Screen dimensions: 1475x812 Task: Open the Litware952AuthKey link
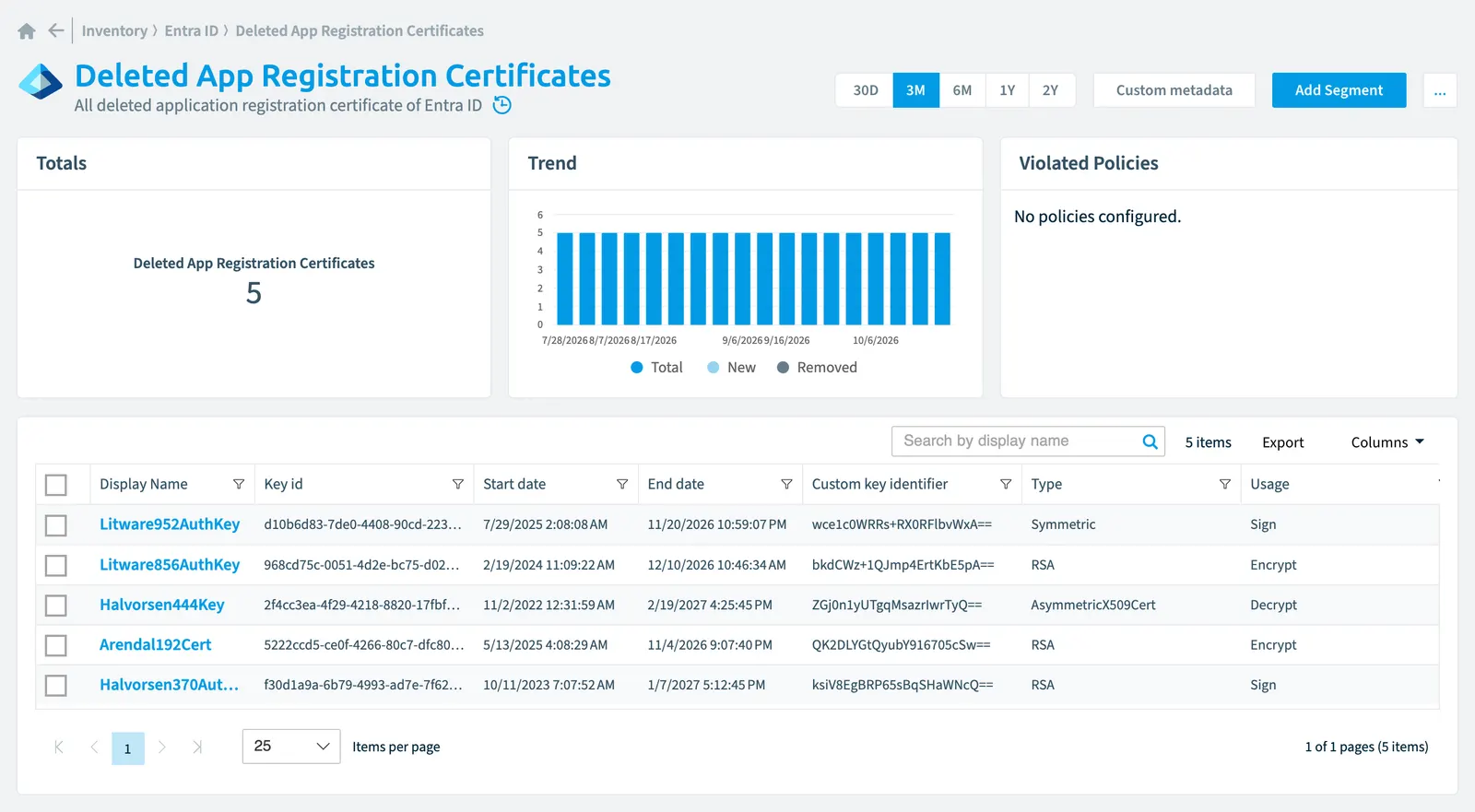170,524
